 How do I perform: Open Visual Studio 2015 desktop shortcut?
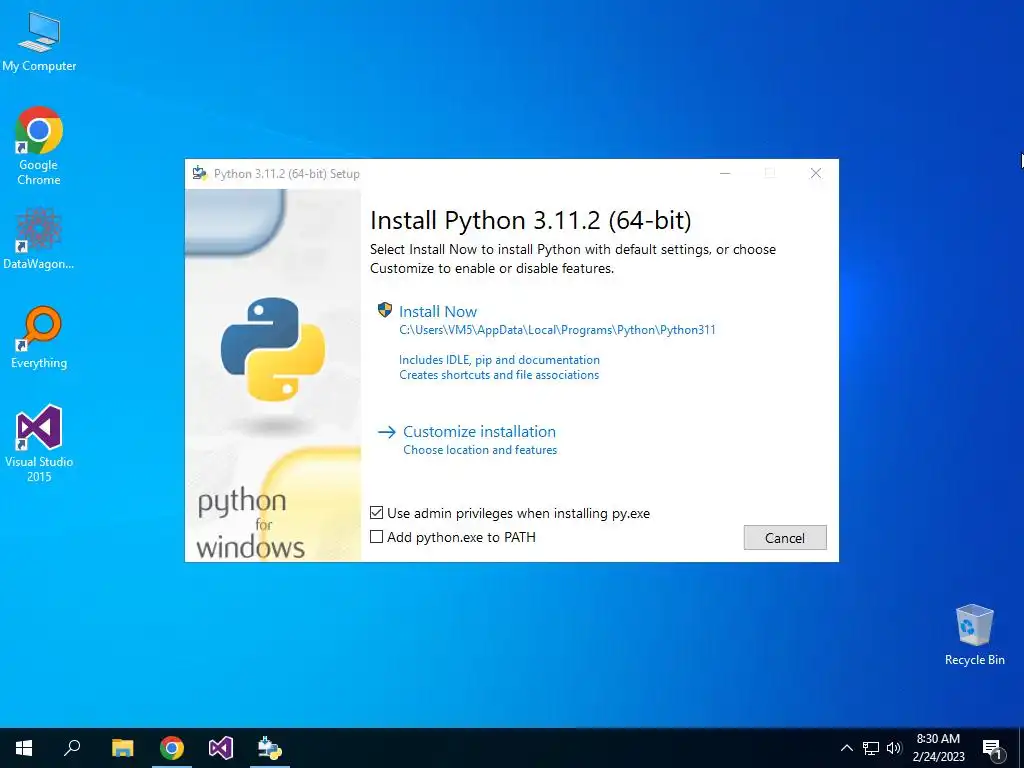[x=39, y=443]
